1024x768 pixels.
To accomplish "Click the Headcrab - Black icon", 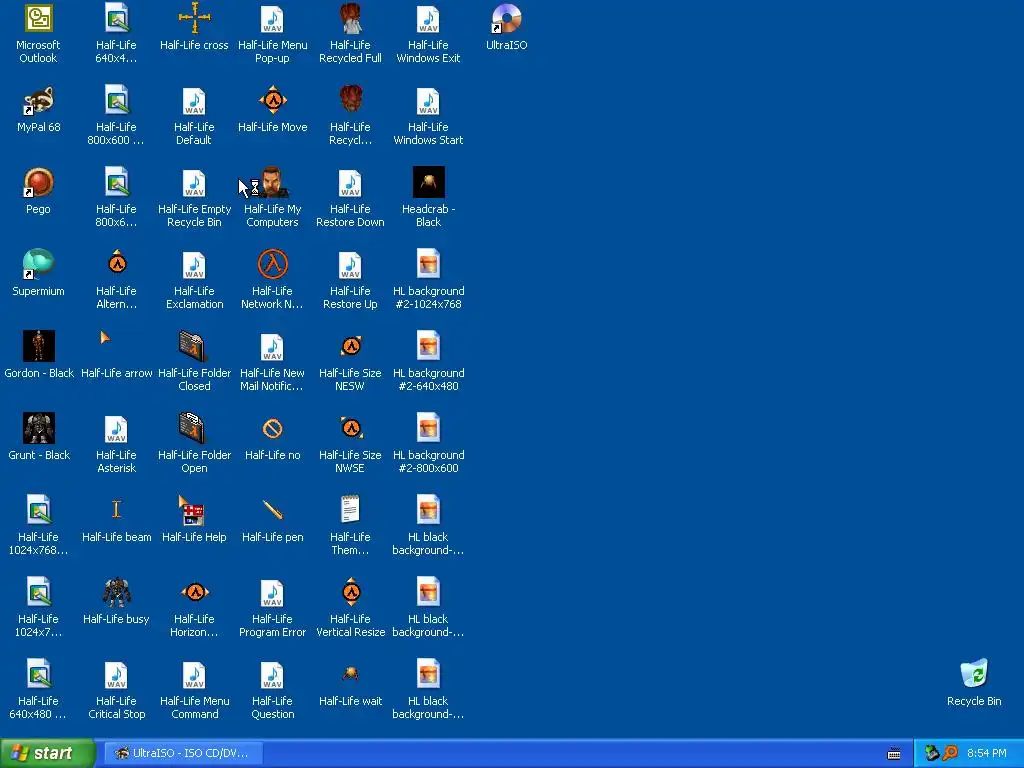I will point(428,198).
